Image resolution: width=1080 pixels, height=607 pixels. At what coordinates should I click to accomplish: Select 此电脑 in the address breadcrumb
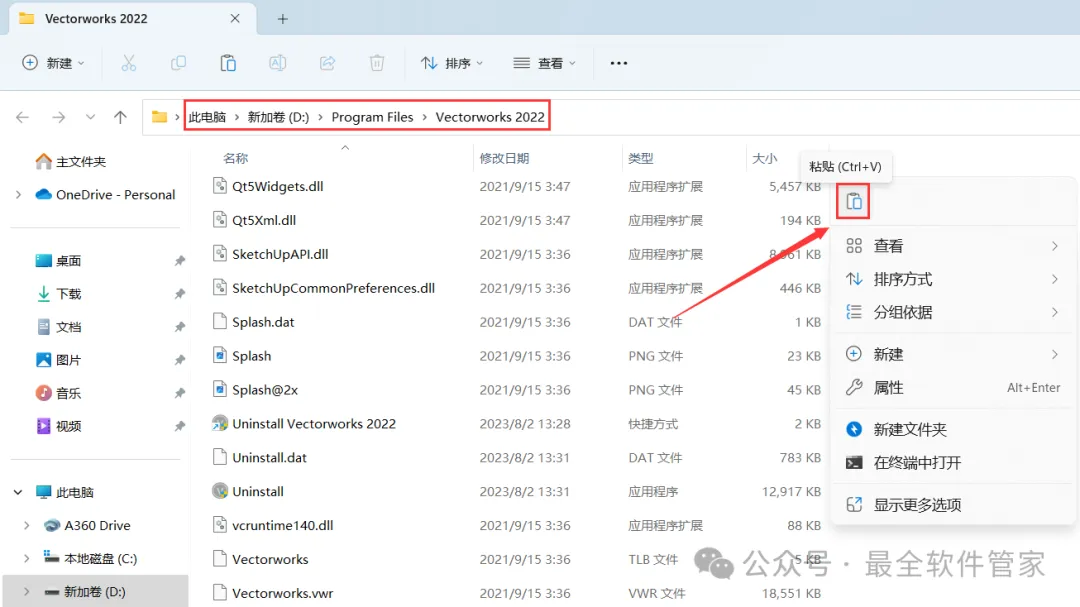[x=207, y=117]
